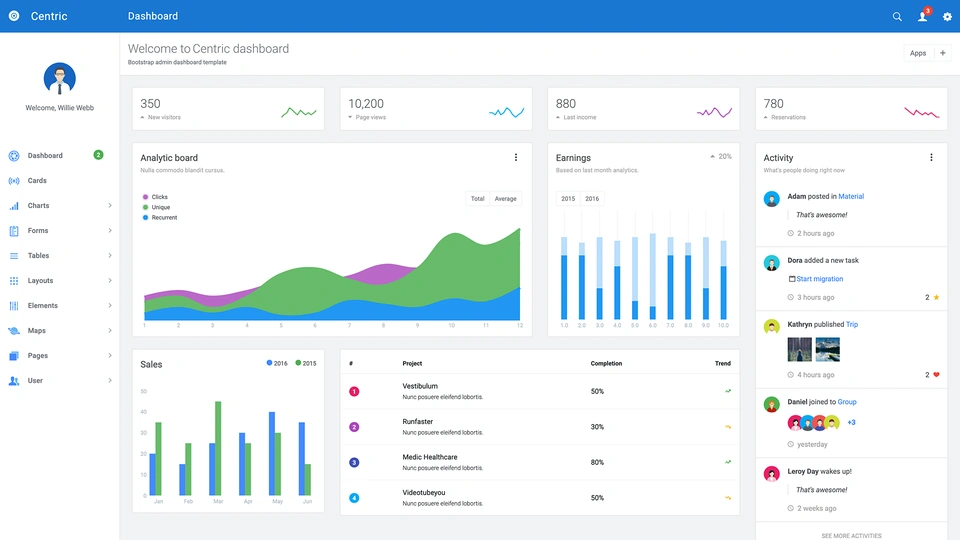Click number 2 badge for Runfaster

pos(354,427)
